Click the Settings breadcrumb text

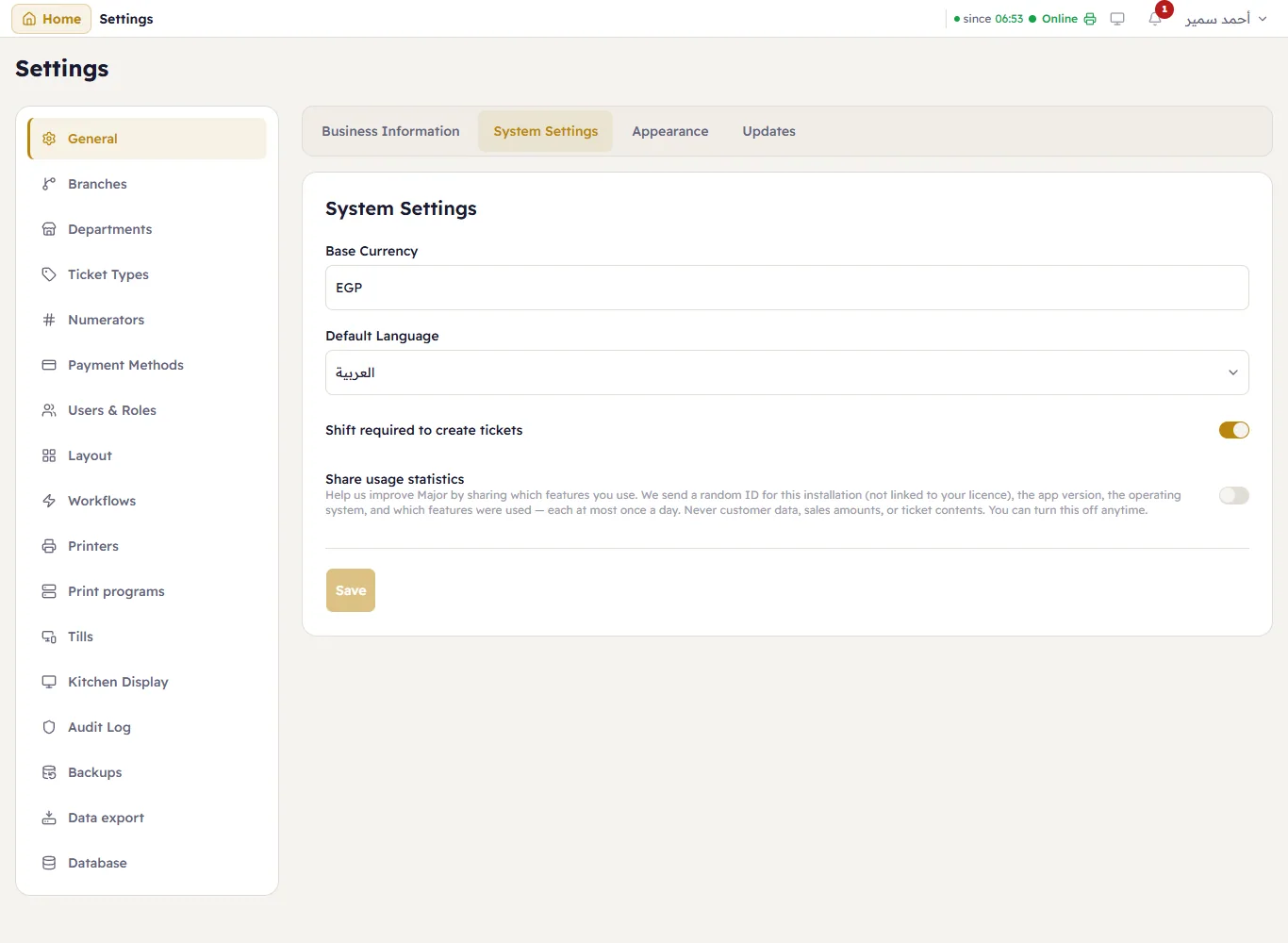[126, 19]
